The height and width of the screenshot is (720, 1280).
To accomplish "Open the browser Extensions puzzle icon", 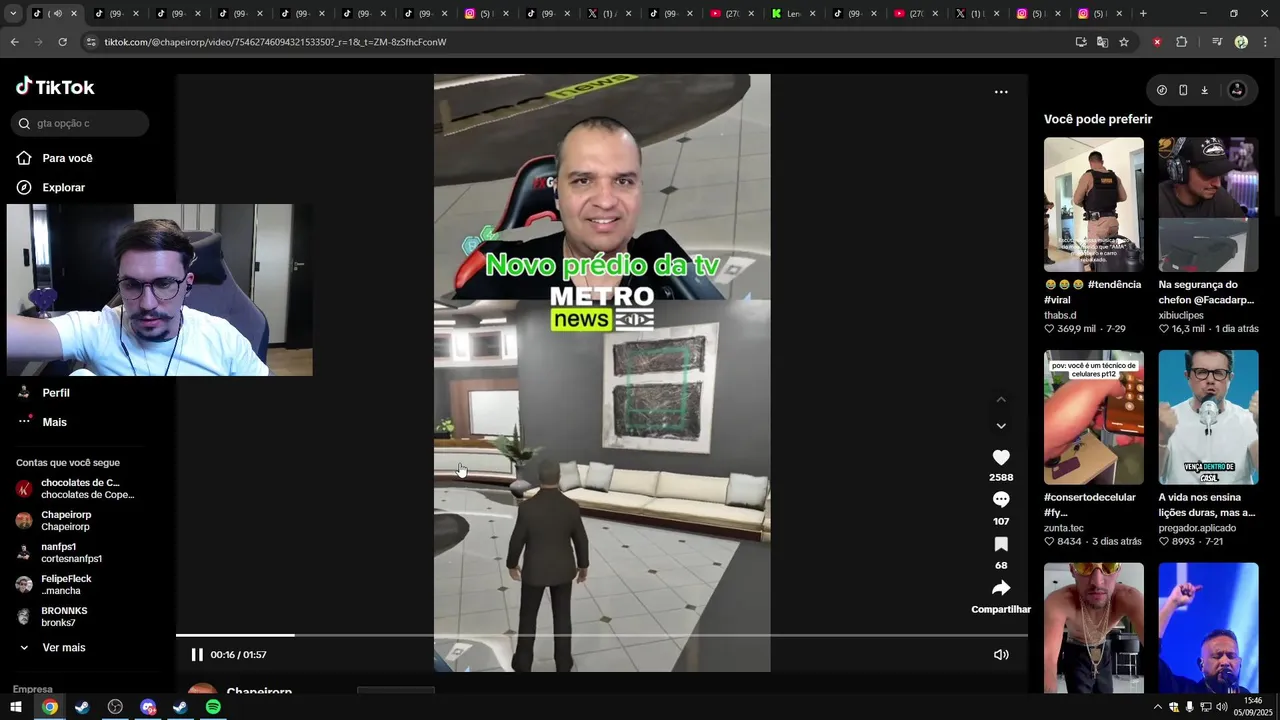I will click(x=1181, y=42).
